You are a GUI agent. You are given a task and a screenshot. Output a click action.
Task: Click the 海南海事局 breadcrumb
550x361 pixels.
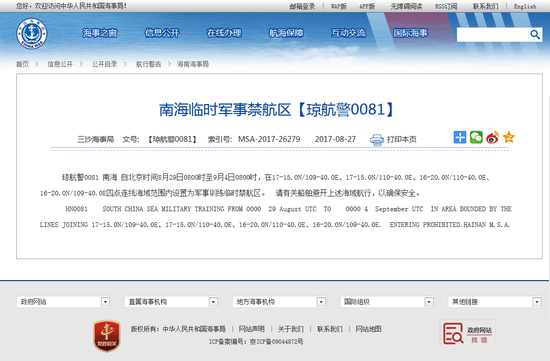pos(193,64)
